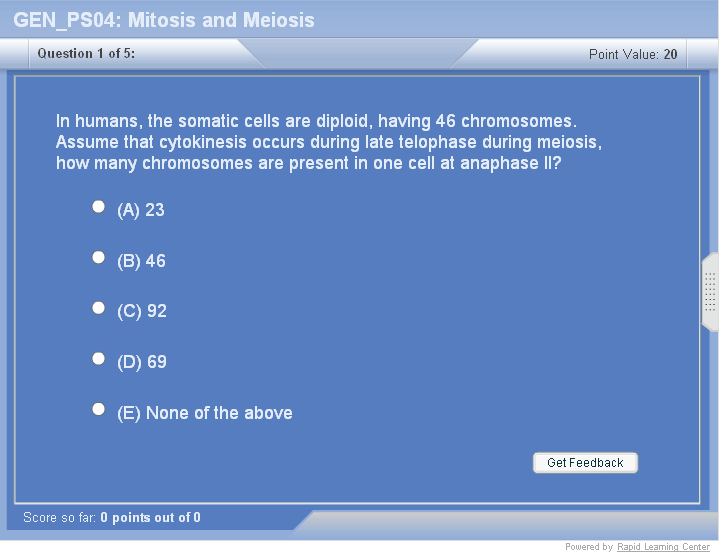
Task: Click the dotted side-panel grip handle
Action: tap(710, 292)
